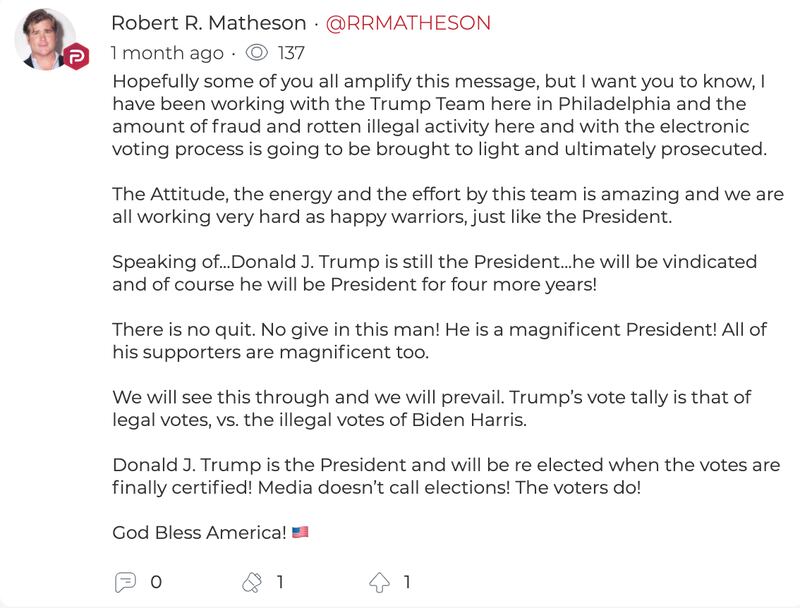Screen dimensions: 800x608
Task: Click the "God Bless America!" line
Action: click(200, 532)
